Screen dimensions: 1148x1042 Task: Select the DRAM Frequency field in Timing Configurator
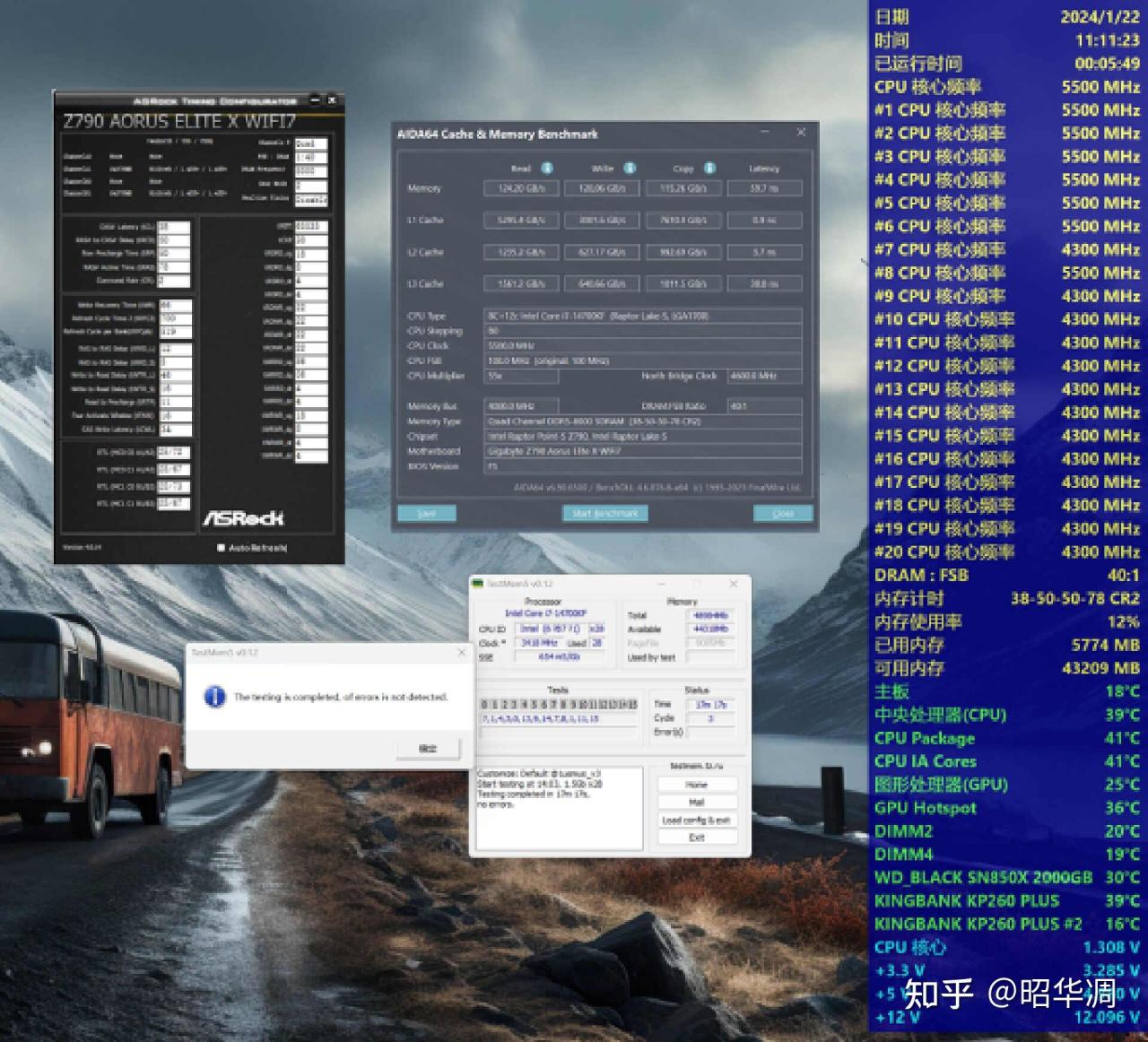tap(311, 170)
